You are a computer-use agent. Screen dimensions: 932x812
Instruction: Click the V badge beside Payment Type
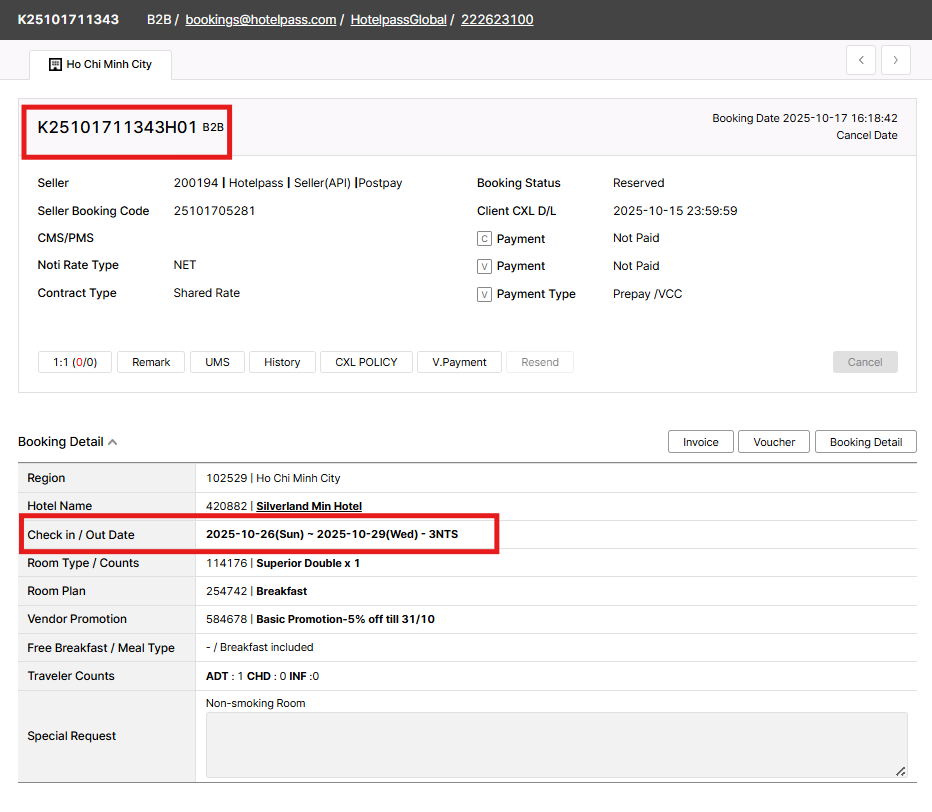(484, 294)
